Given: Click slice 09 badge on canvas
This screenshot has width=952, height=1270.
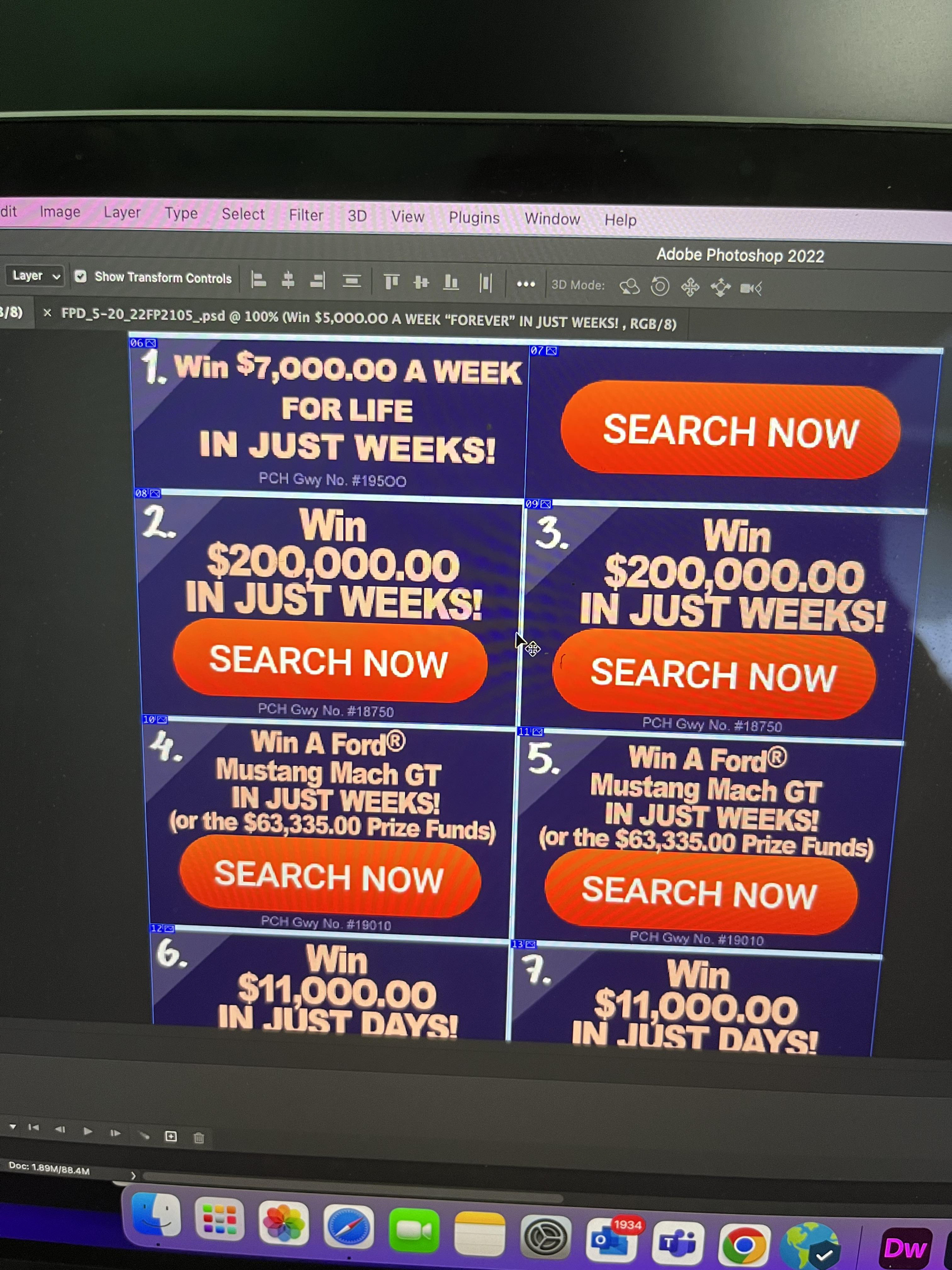Looking at the screenshot, I should click(x=538, y=504).
